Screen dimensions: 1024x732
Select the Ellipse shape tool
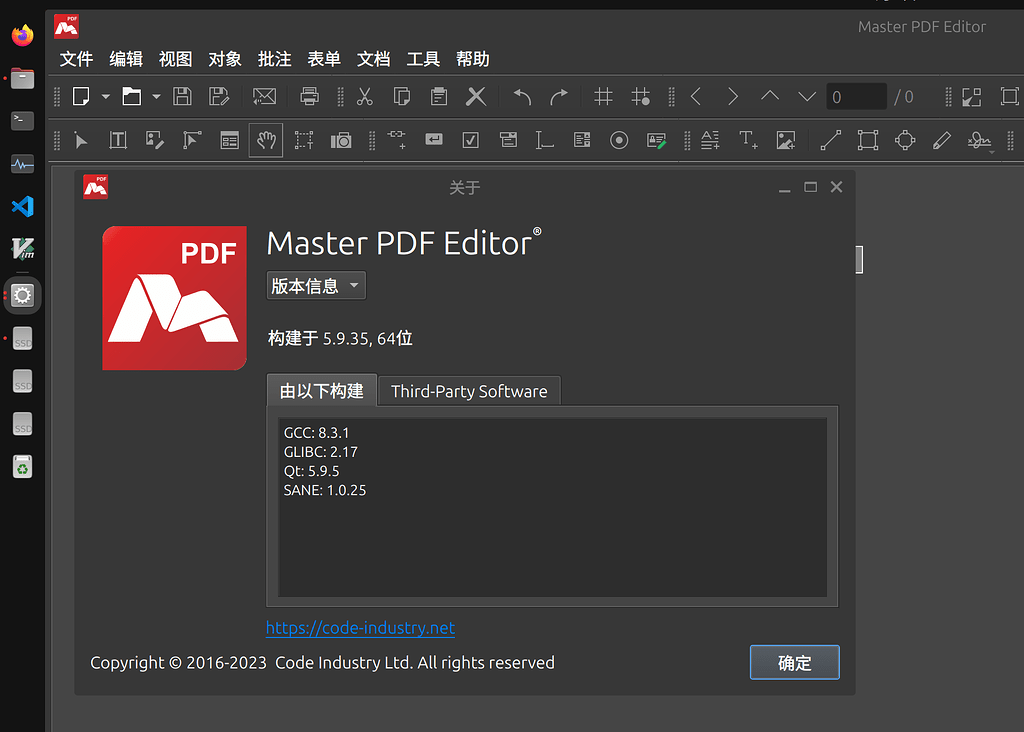[905, 140]
